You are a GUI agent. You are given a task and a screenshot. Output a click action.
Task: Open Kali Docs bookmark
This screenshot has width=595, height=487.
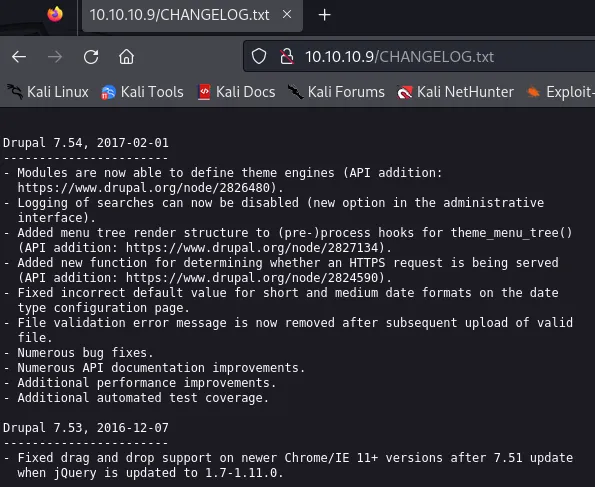tap(237, 92)
